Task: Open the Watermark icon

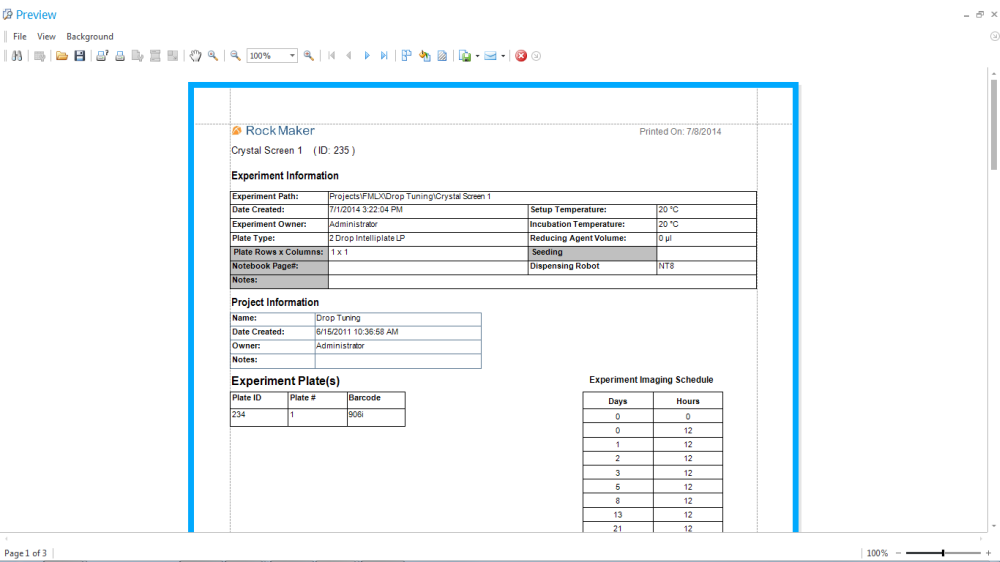Action: click(x=442, y=56)
